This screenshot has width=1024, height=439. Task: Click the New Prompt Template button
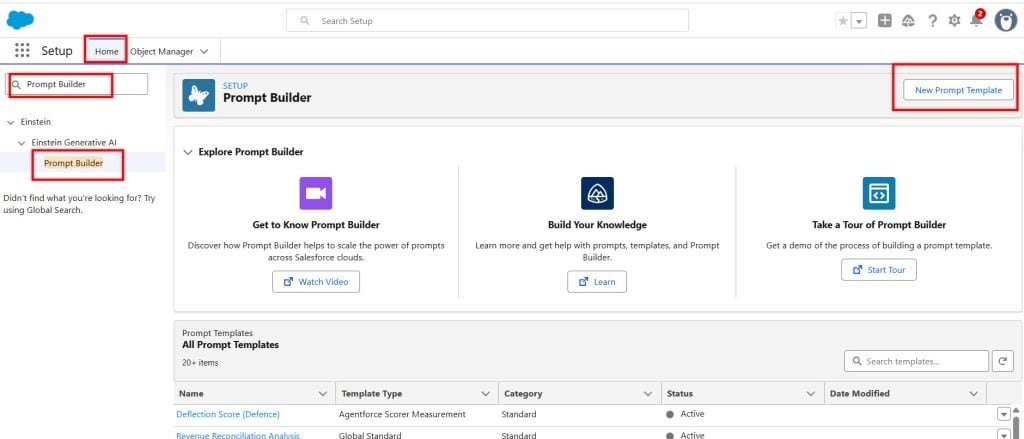click(958, 90)
